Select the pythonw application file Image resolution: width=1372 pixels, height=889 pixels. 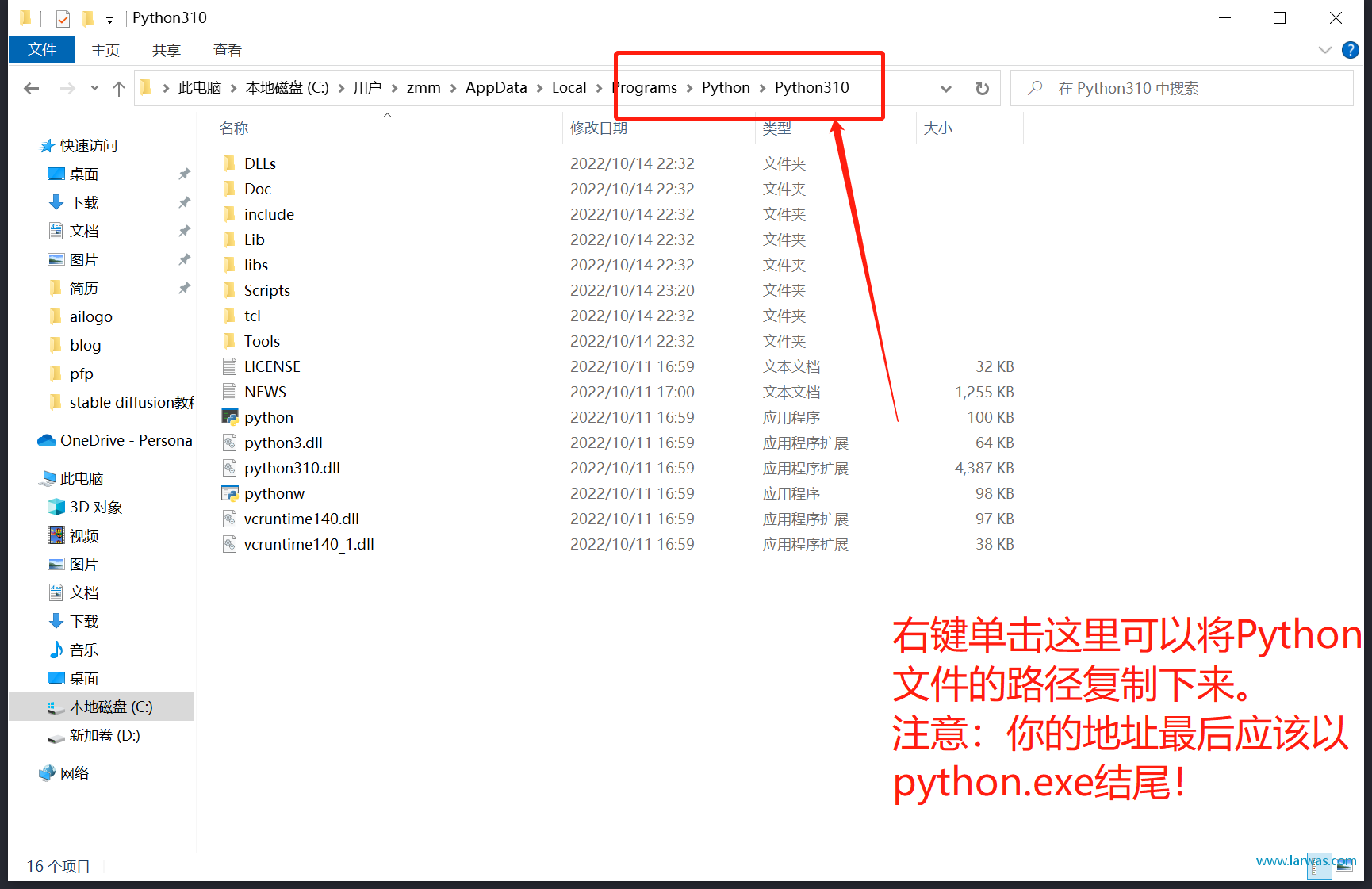(274, 493)
